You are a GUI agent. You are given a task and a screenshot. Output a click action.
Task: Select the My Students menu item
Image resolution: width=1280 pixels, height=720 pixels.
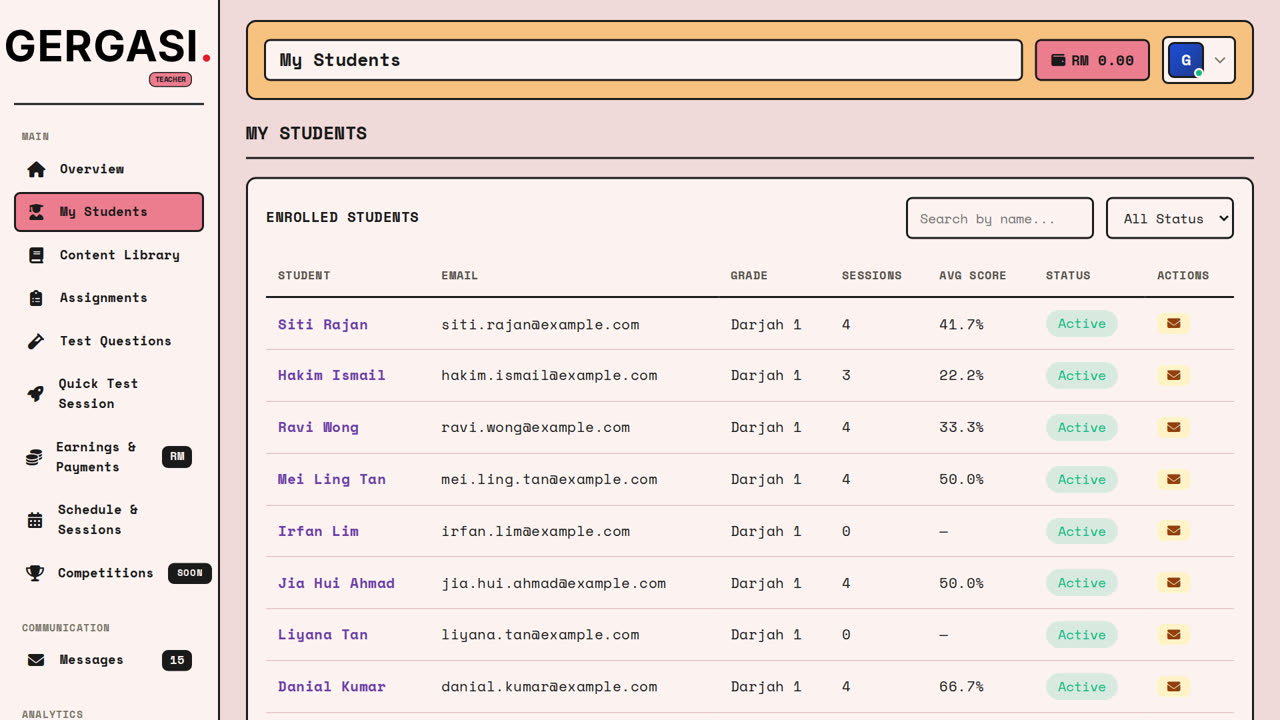coord(109,212)
